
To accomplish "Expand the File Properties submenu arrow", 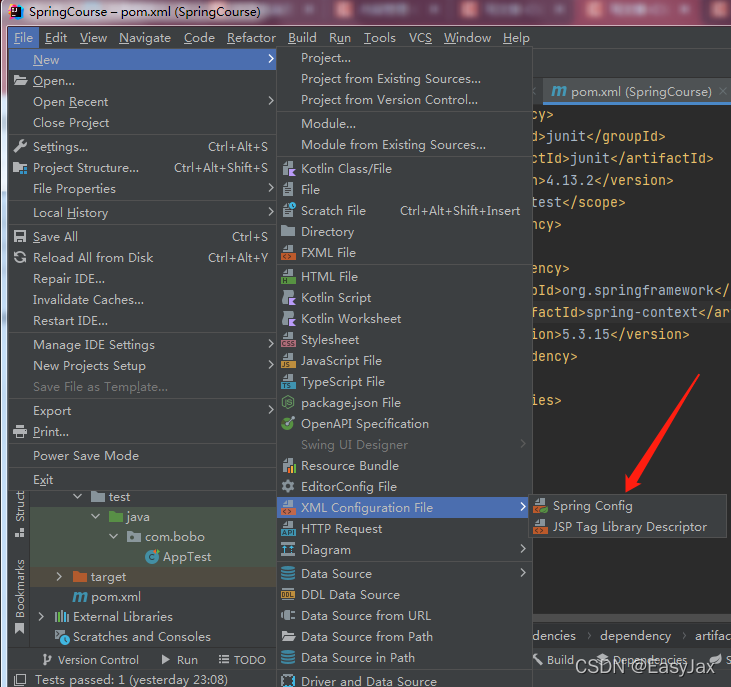I will tap(271, 188).
